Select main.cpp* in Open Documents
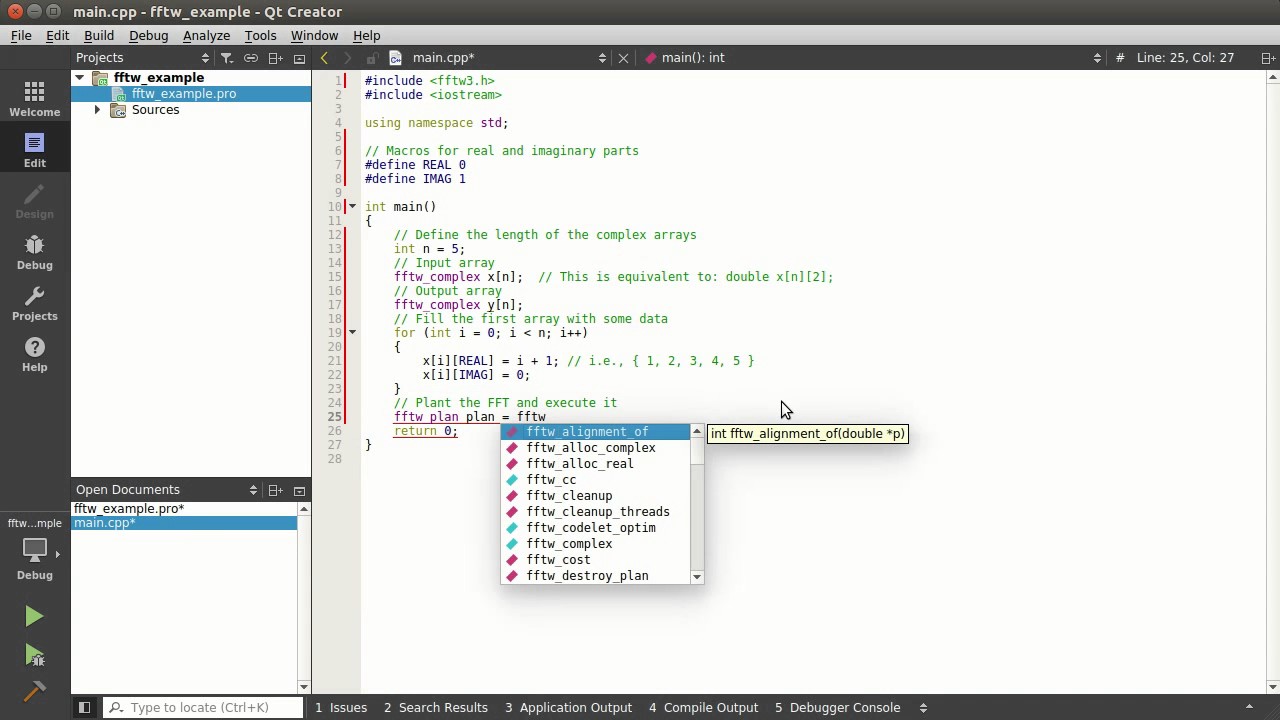Image resolution: width=1280 pixels, height=720 pixels. coord(184,523)
